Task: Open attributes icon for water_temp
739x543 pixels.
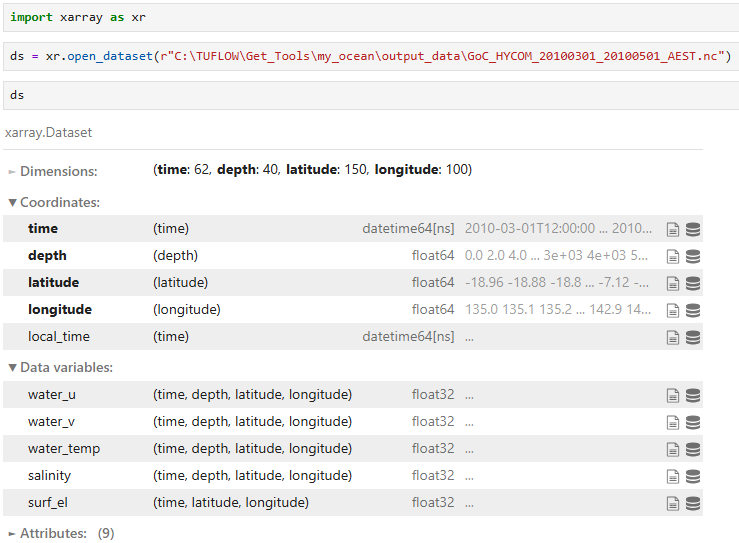Action: point(673,449)
